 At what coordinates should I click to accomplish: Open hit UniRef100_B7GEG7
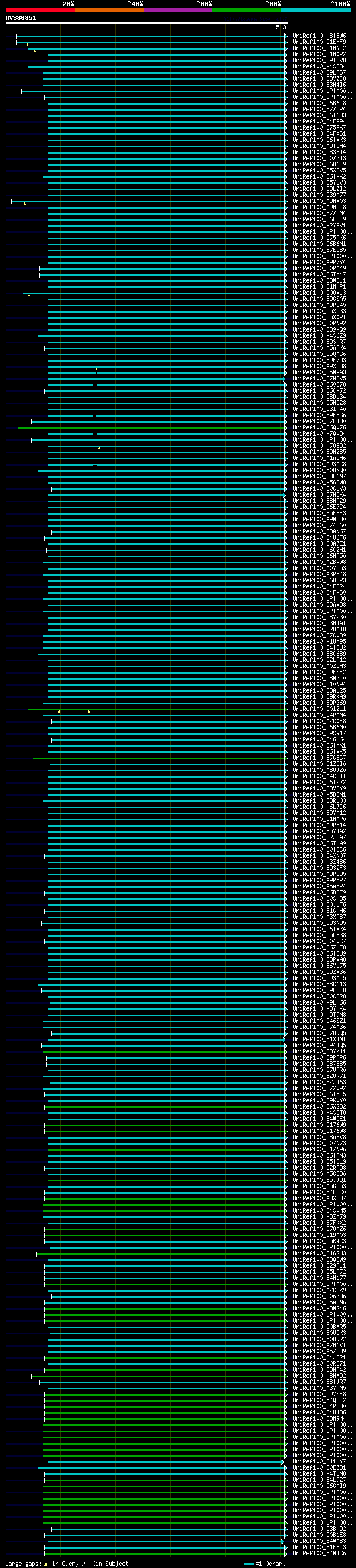pyautogui.click(x=319, y=758)
